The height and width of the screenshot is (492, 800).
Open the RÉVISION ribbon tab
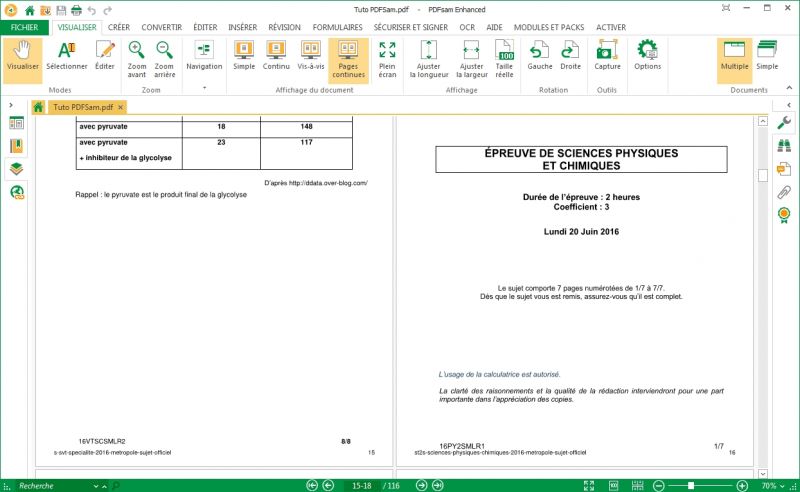click(284, 27)
